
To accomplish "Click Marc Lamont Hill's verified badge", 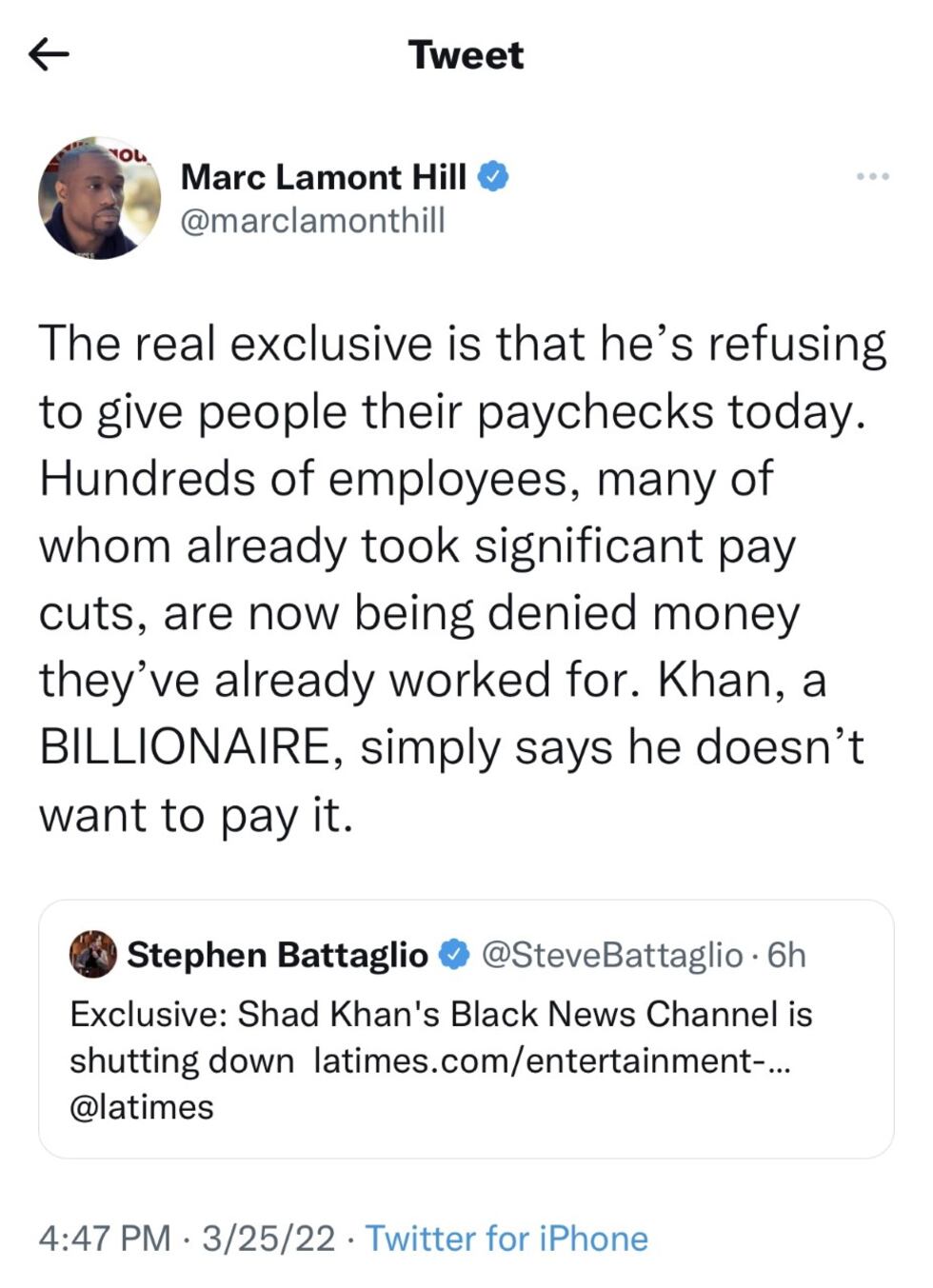I will pyautogui.click(x=495, y=175).
